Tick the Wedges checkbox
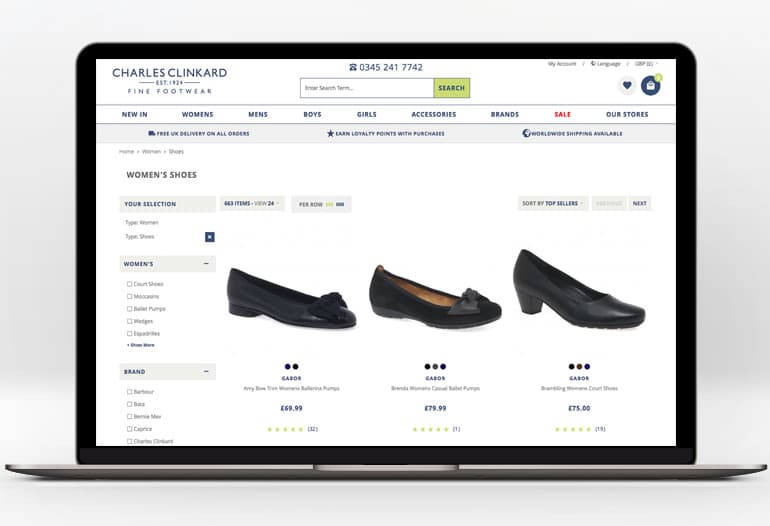Screen dimensions: 770x526 (x=130, y=321)
